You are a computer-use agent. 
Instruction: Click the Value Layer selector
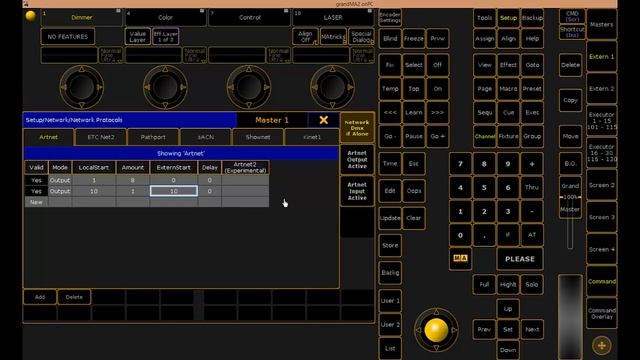(x=138, y=37)
